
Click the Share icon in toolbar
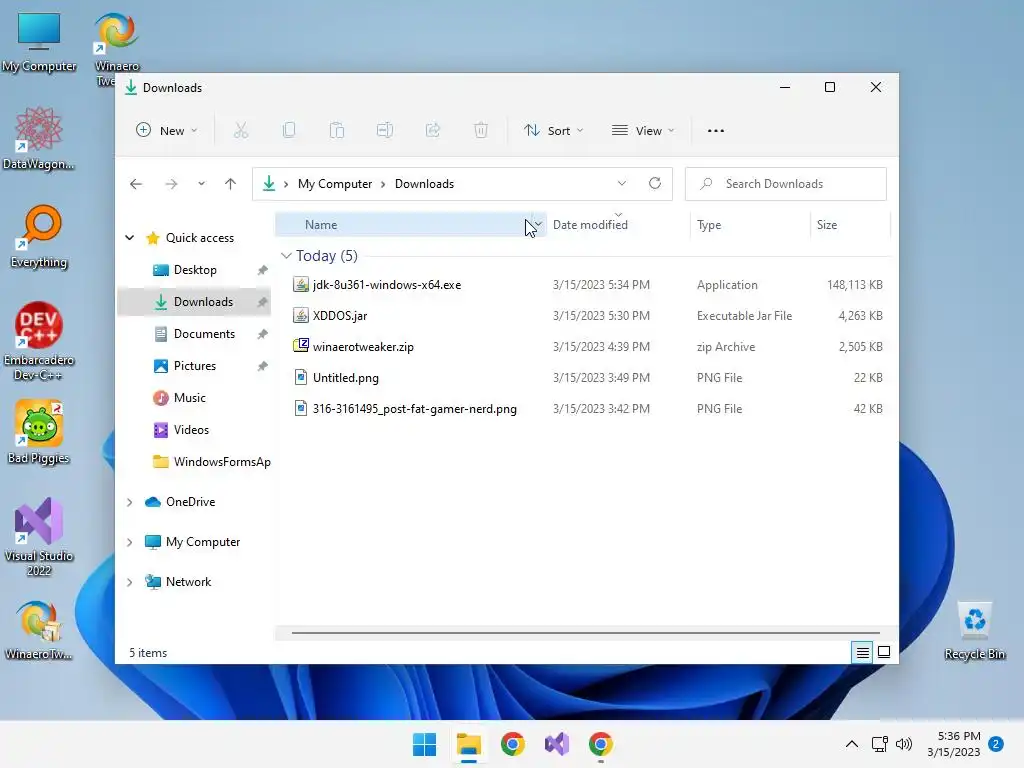433,131
